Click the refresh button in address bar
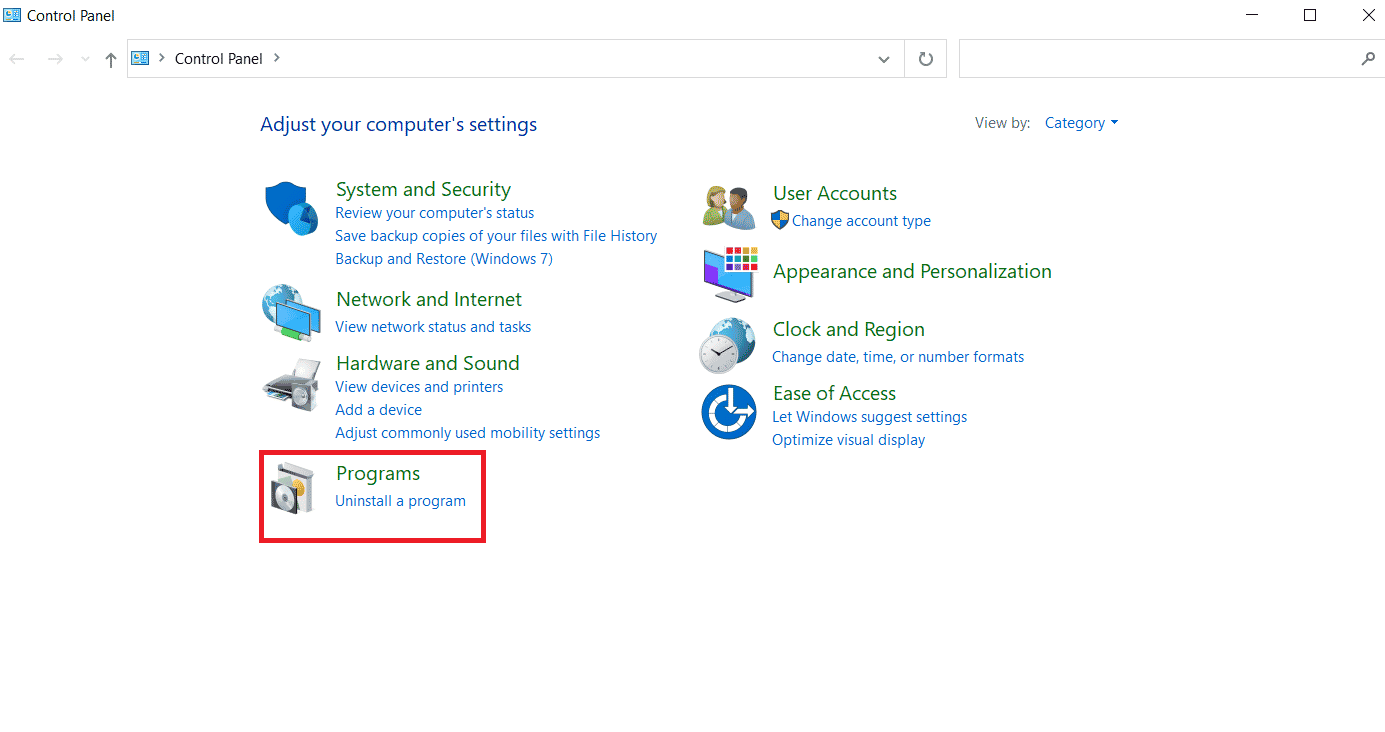 (x=925, y=59)
